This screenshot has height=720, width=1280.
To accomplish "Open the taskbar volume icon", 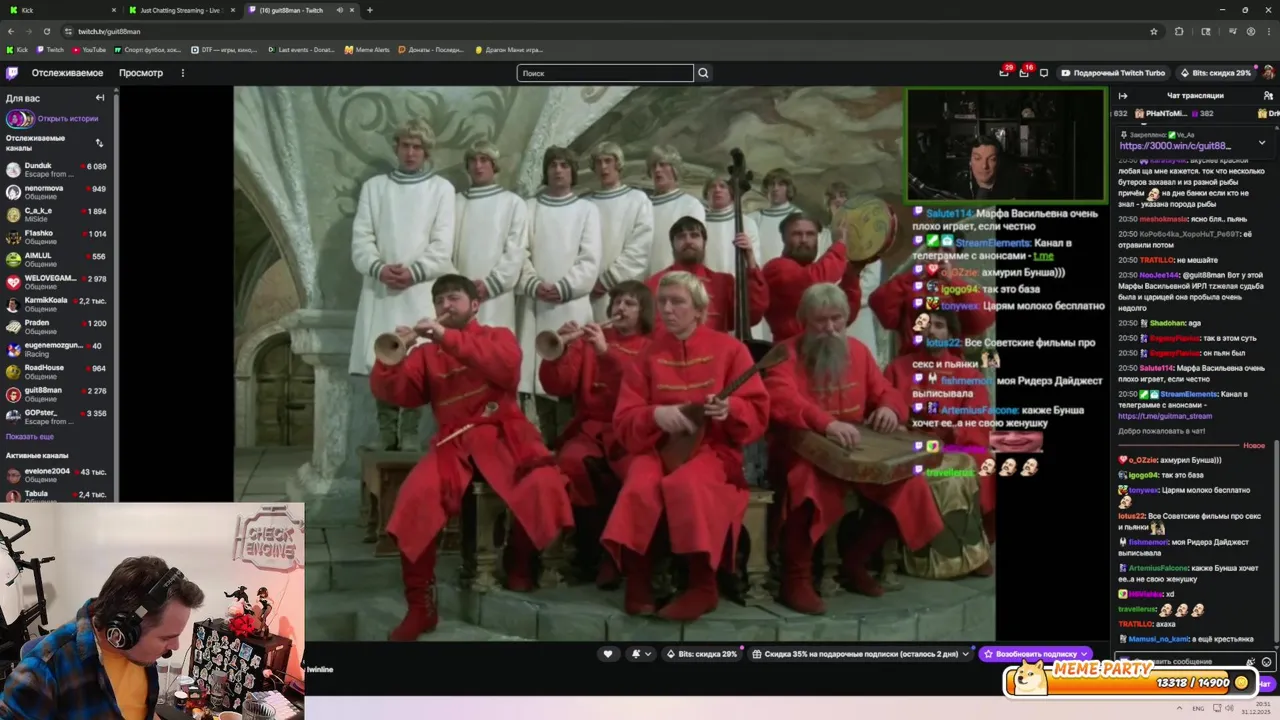I will click(1231, 708).
